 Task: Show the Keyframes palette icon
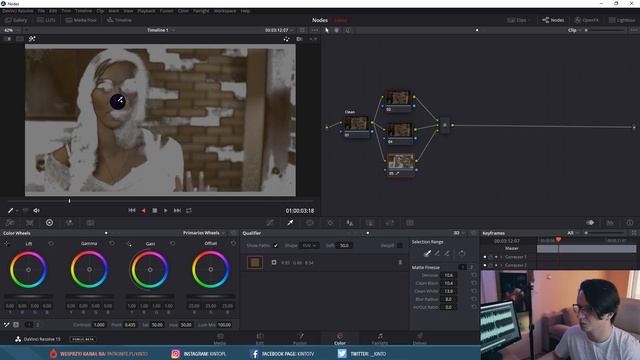pyautogui.click(x=590, y=223)
